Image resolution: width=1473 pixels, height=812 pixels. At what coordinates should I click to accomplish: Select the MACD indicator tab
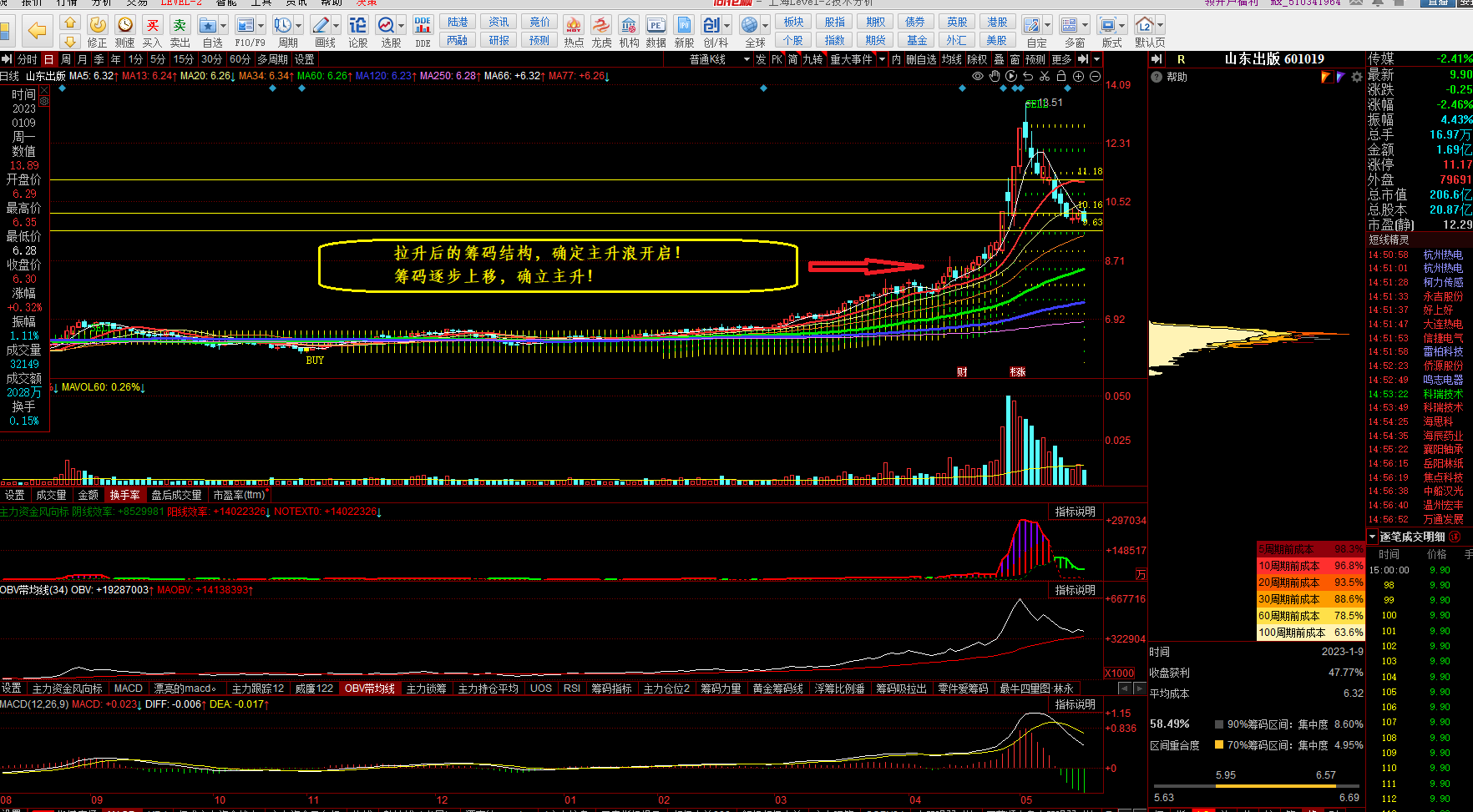(x=128, y=688)
